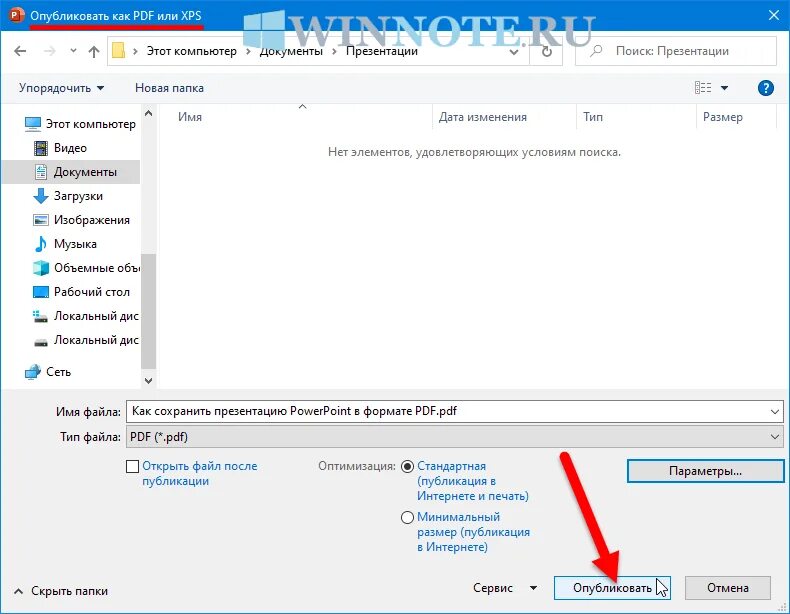
Task: Click the Видео folder icon
Action: click(41, 148)
